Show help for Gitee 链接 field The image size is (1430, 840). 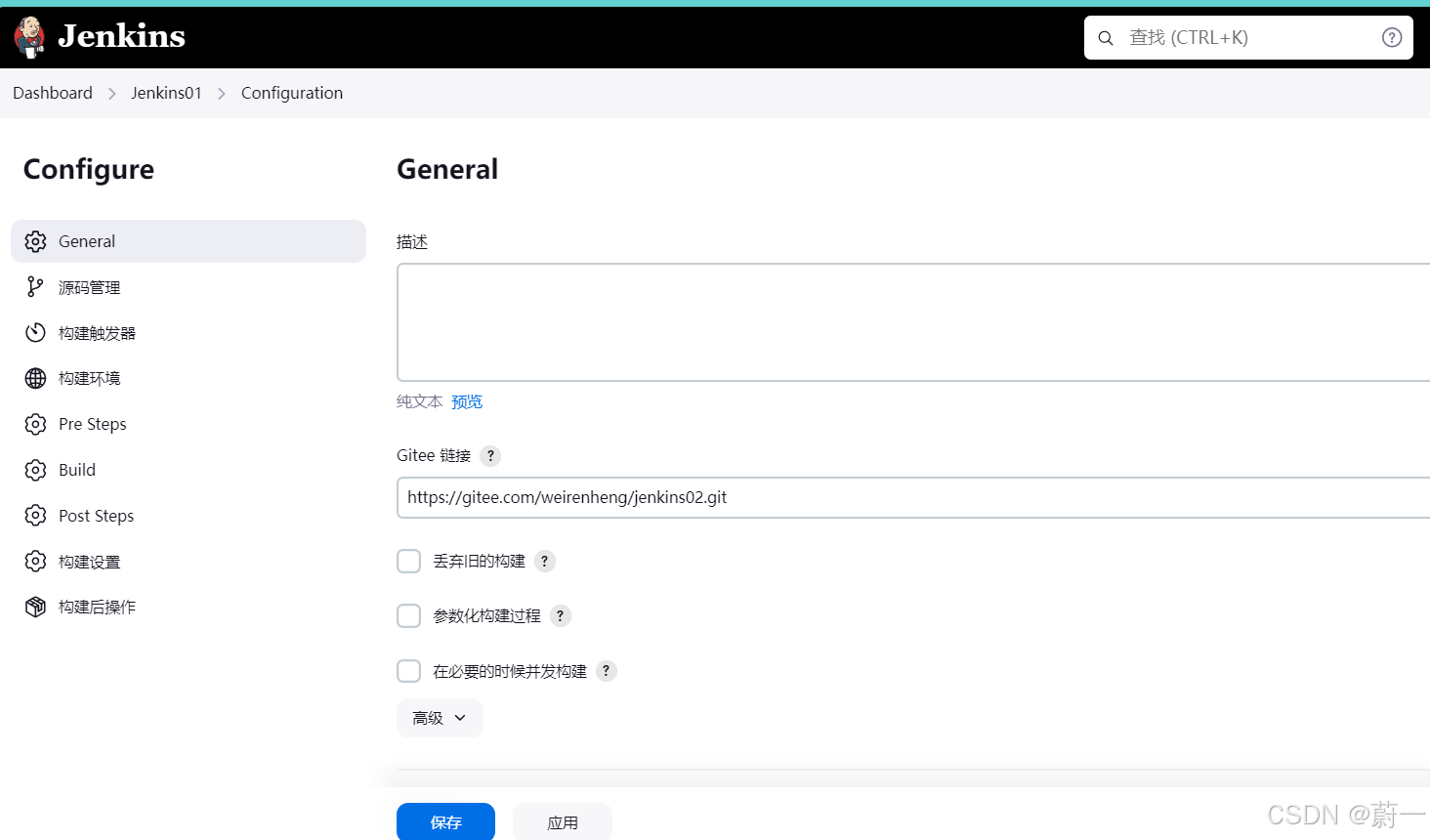(490, 456)
